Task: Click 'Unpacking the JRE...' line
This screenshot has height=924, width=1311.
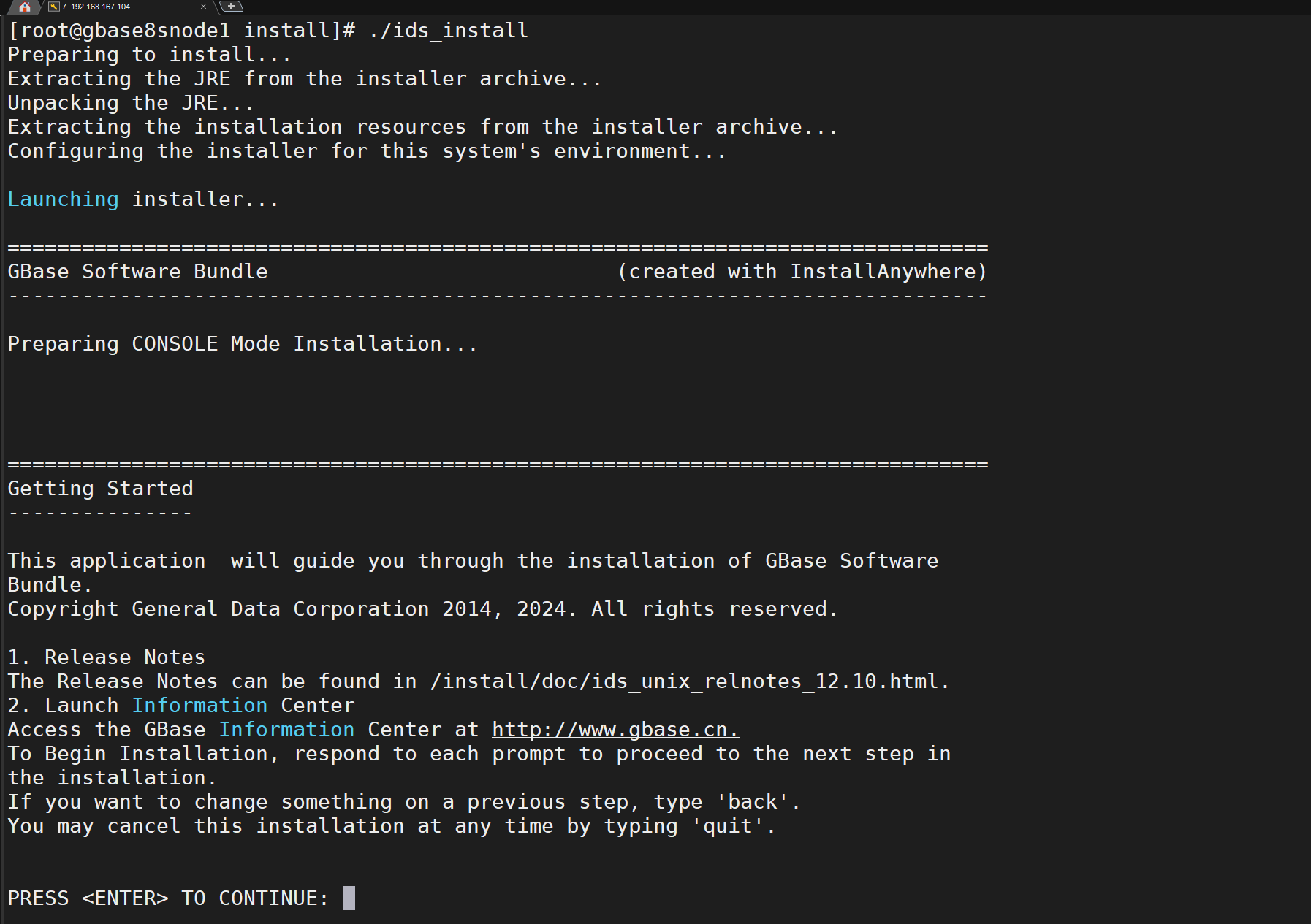Action: [131, 103]
